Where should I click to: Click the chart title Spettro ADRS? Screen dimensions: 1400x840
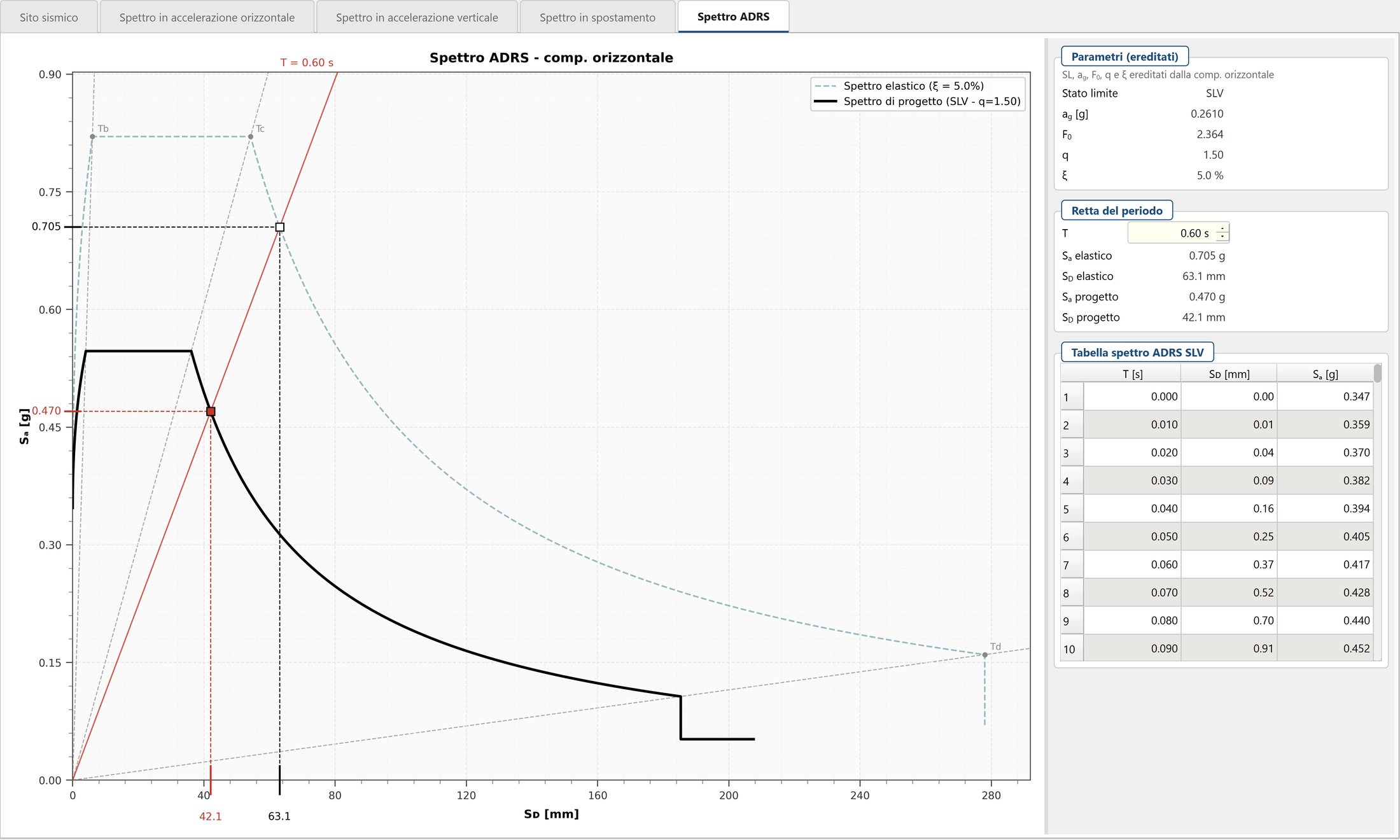pyautogui.click(x=551, y=57)
